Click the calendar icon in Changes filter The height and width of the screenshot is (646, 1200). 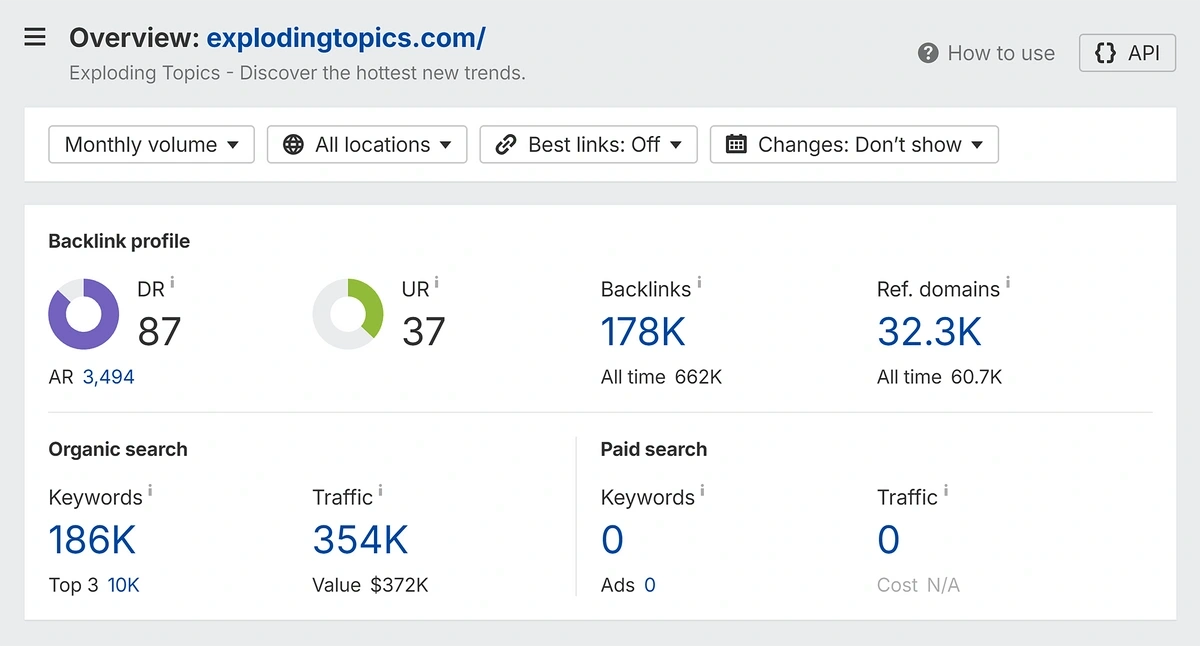736,145
